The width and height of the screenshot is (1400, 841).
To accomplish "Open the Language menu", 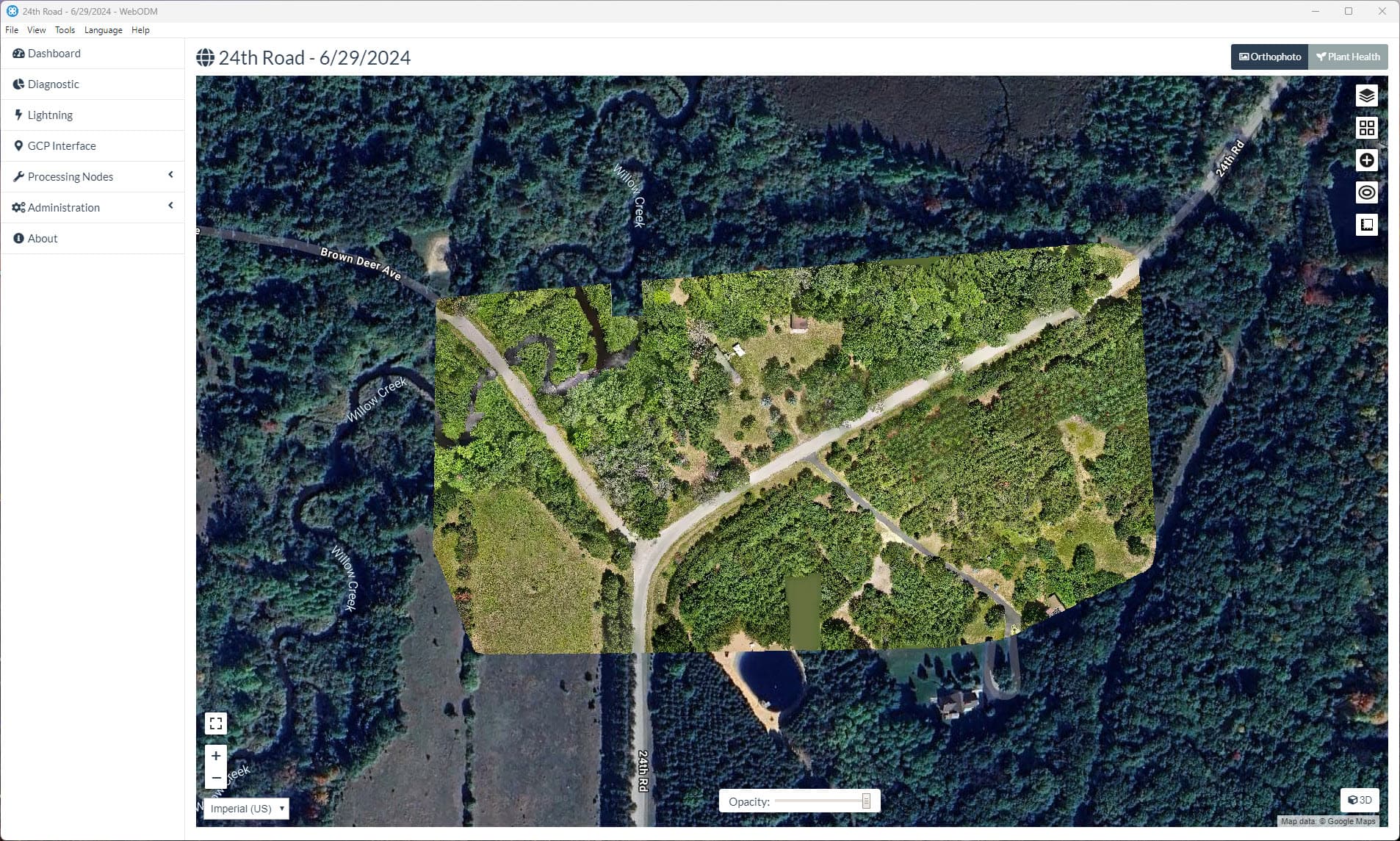I will 103,29.
